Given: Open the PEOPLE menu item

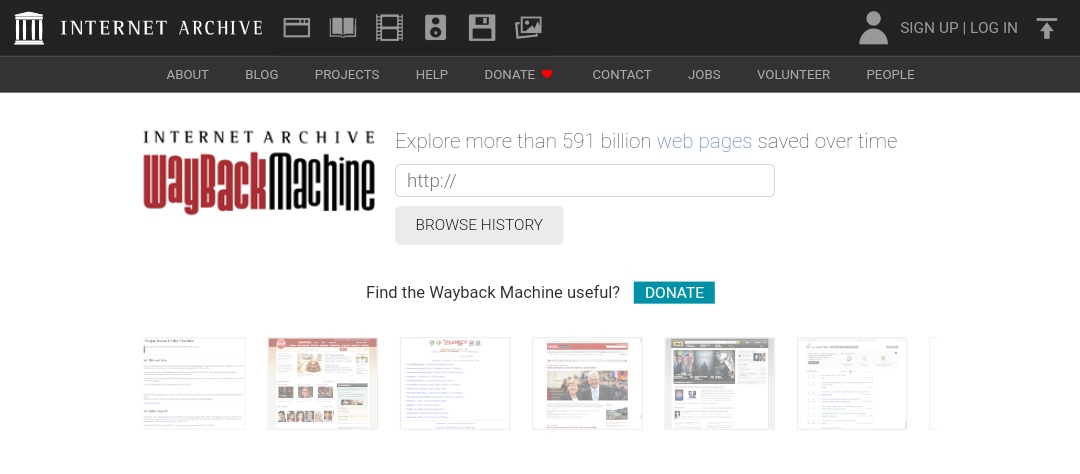Looking at the screenshot, I should tap(891, 74).
